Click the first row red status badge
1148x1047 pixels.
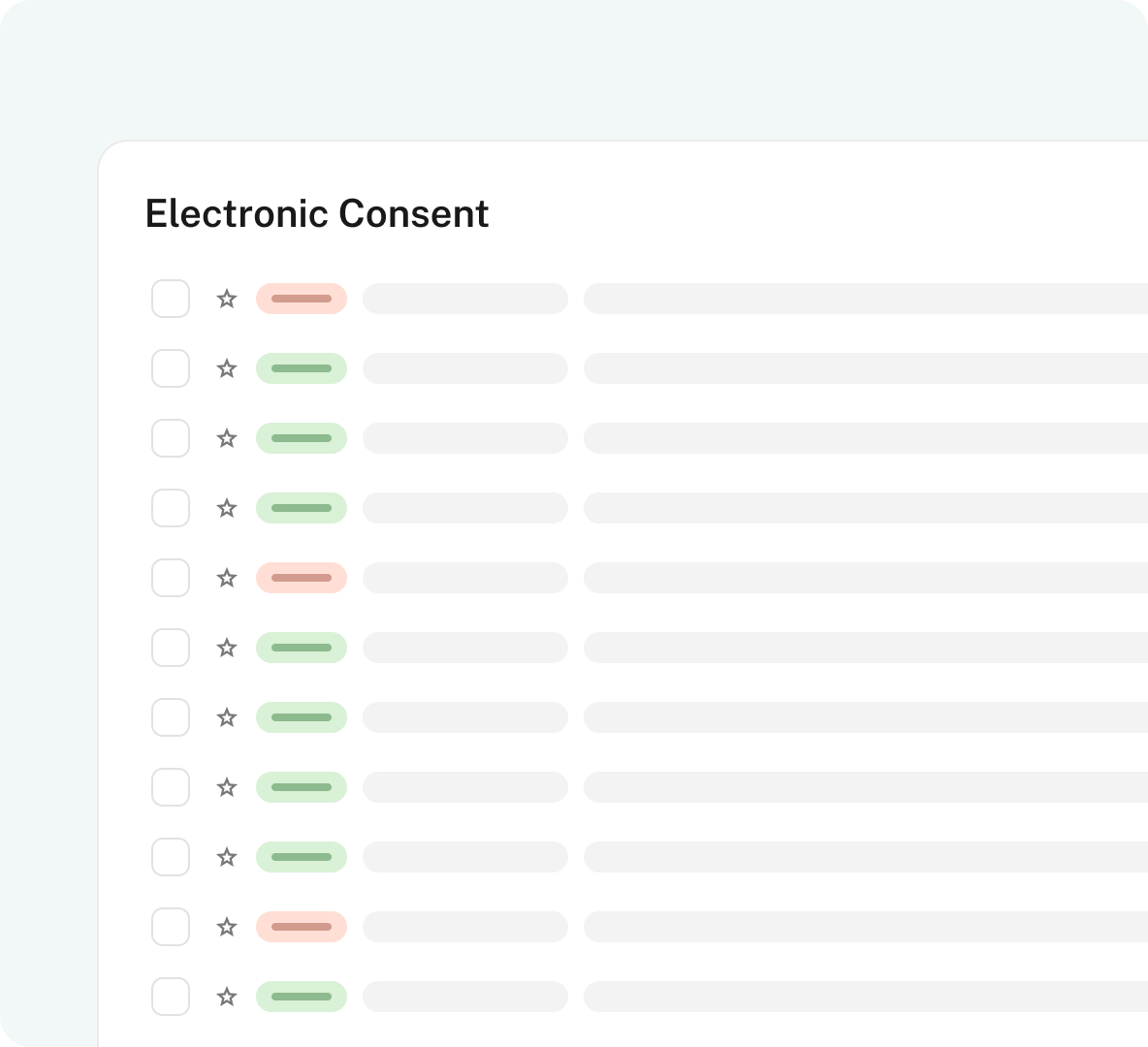tap(302, 299)
